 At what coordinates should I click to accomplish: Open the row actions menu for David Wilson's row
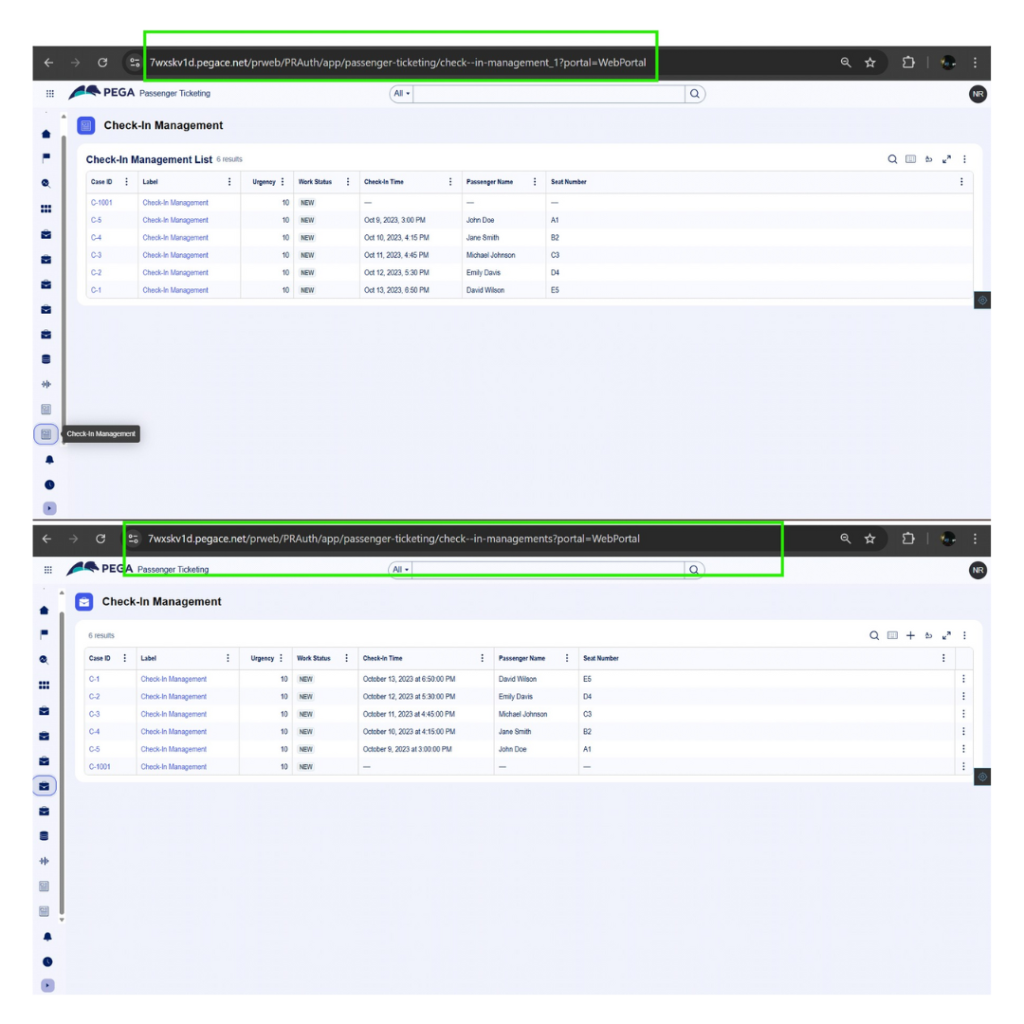(963, 679)
